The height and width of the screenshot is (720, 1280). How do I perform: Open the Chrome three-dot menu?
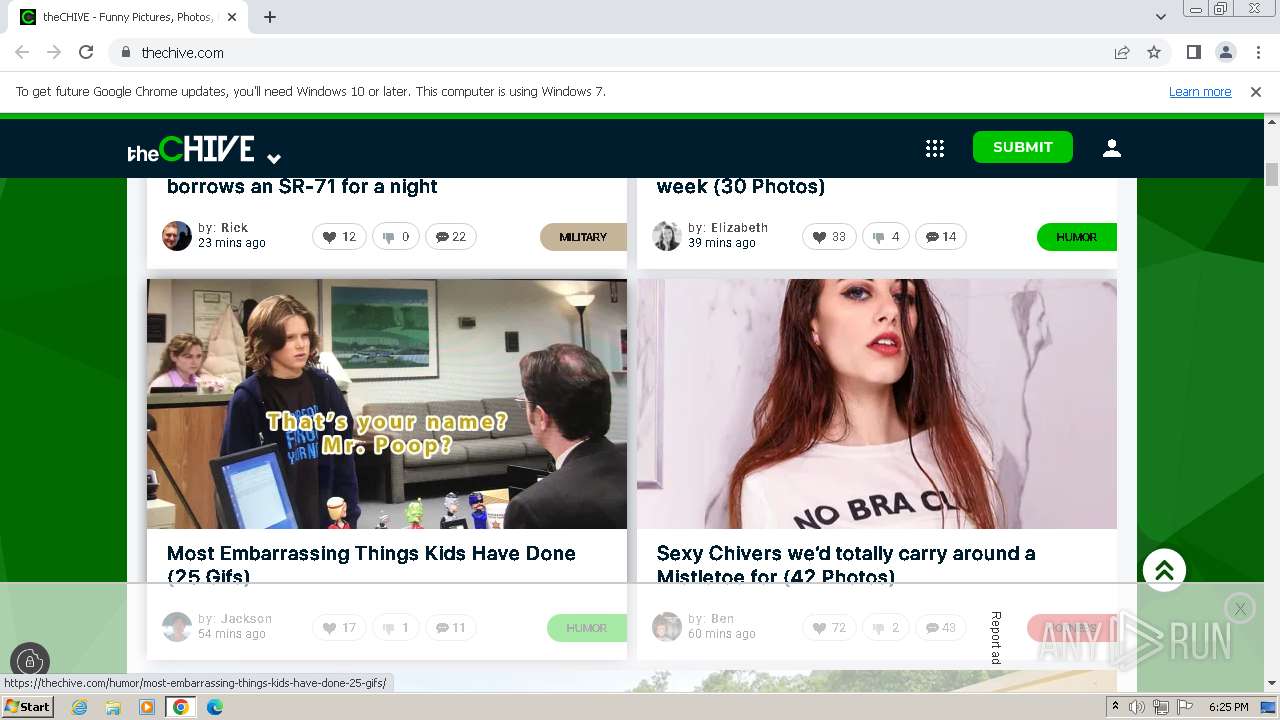click(x=1256, y=52)
